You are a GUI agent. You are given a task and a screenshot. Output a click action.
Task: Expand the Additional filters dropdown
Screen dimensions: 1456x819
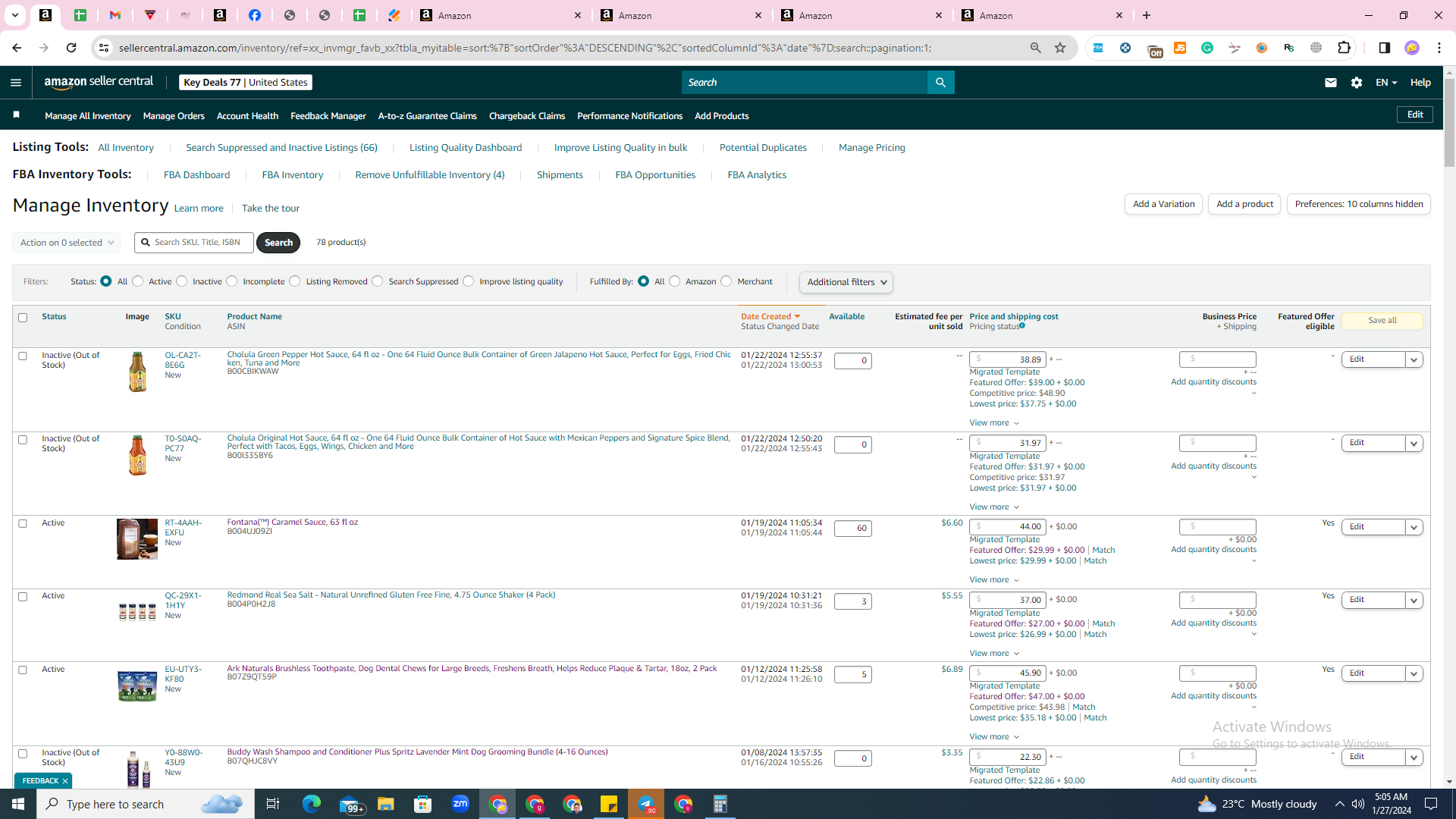[846, 282]
